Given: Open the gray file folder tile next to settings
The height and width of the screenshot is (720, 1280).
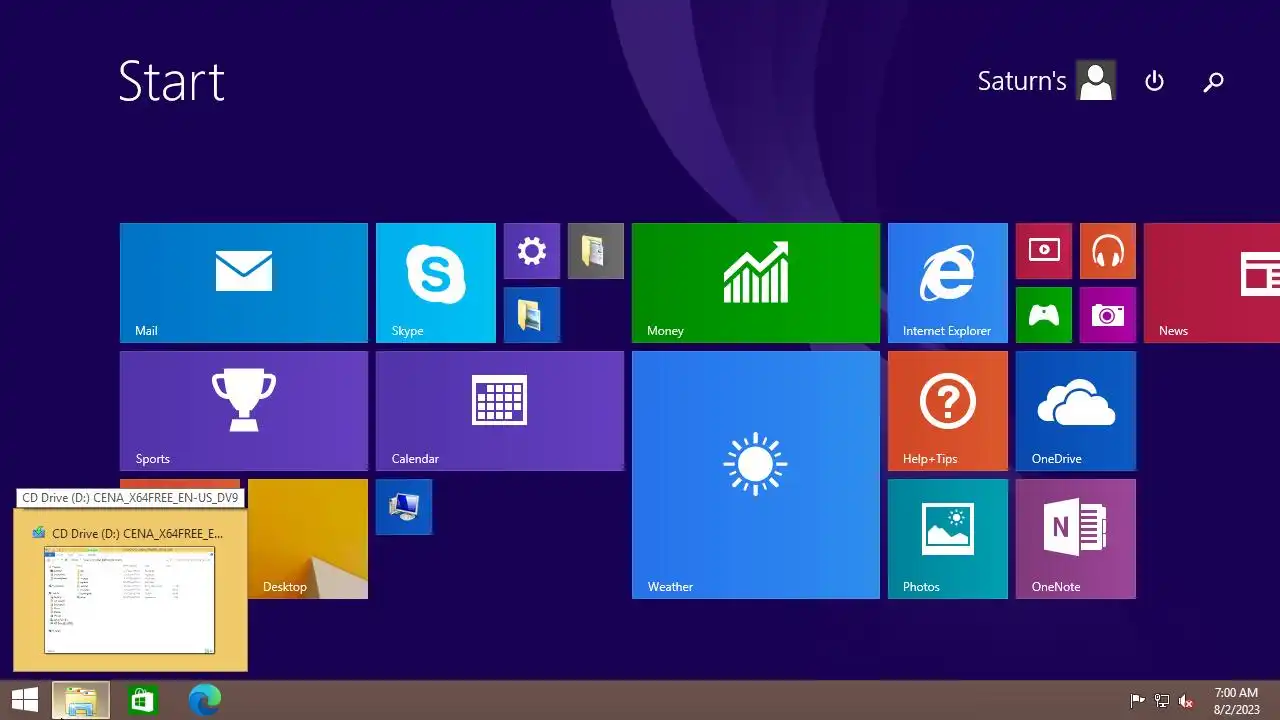Looking at the screenshot, I should click(596, 251).
